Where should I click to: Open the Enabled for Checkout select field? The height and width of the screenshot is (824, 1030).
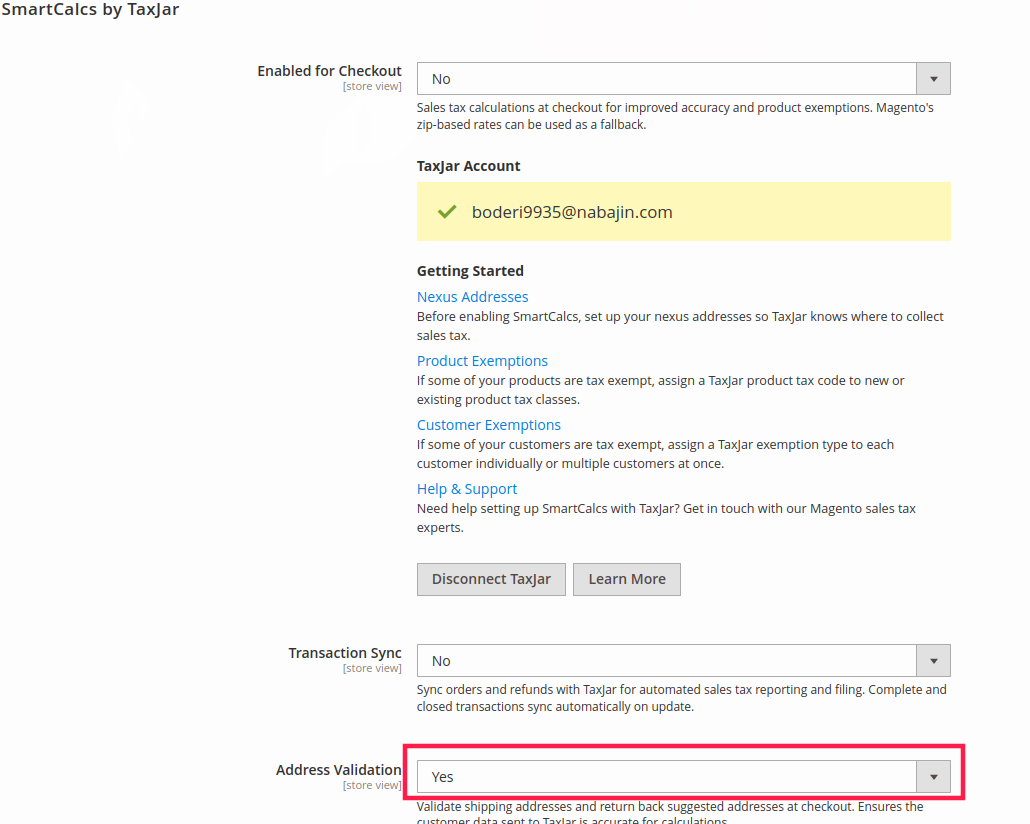[666, 79]
